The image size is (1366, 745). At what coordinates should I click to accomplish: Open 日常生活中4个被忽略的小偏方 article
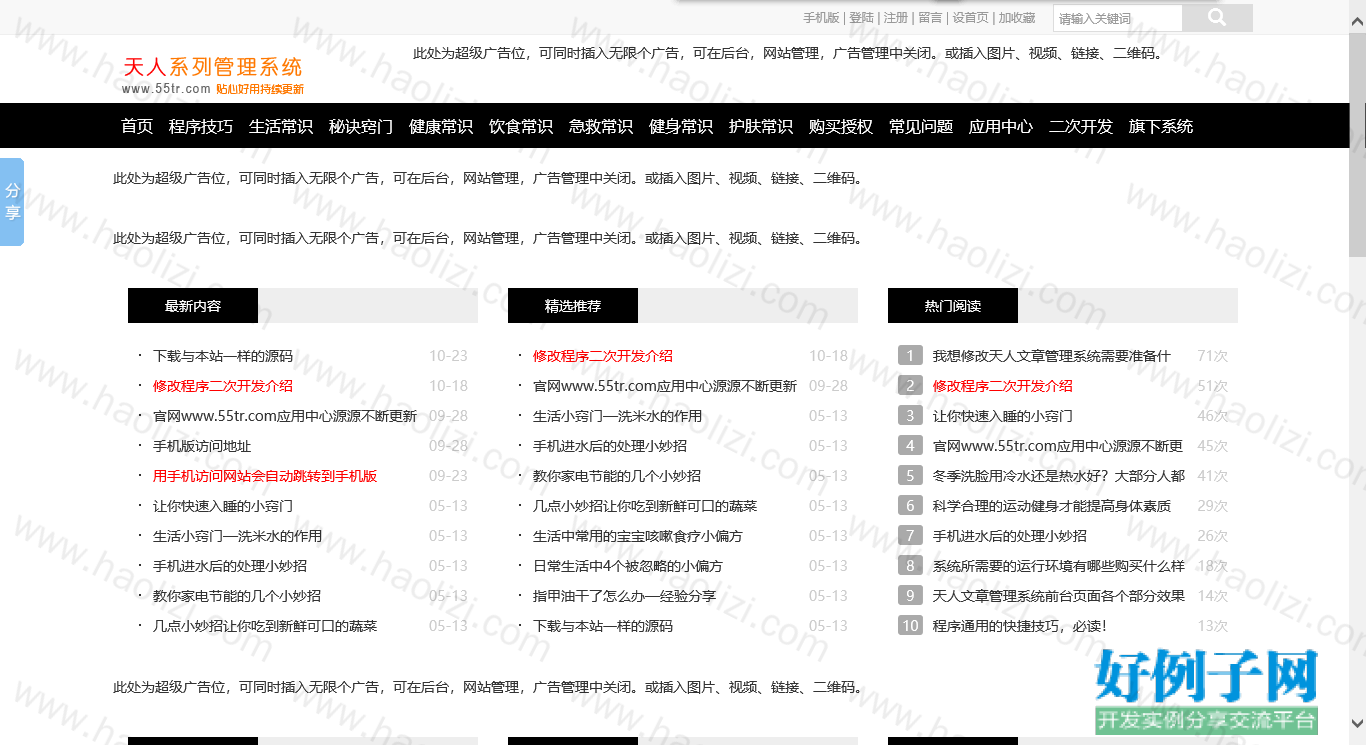628,566
